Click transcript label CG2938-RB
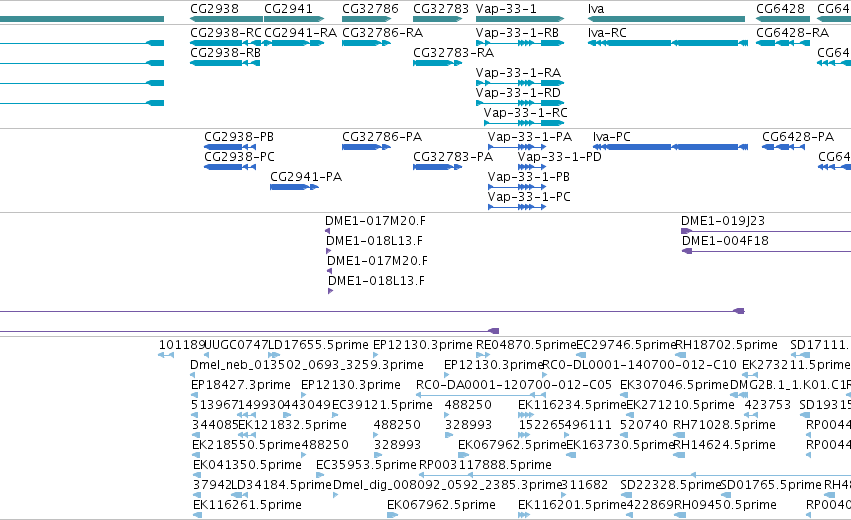Viewport: 851px width, 520px height. 225,53
